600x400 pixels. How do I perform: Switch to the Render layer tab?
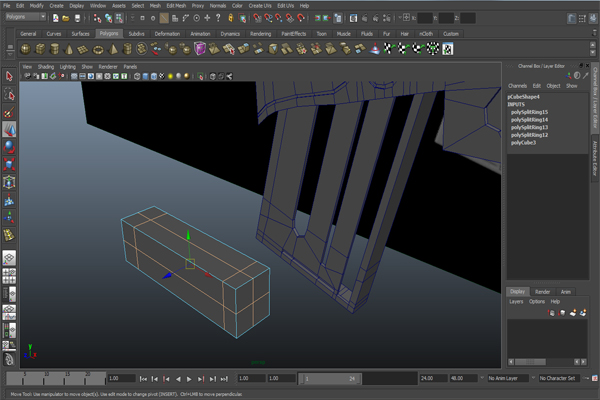(x=542, y=292)
